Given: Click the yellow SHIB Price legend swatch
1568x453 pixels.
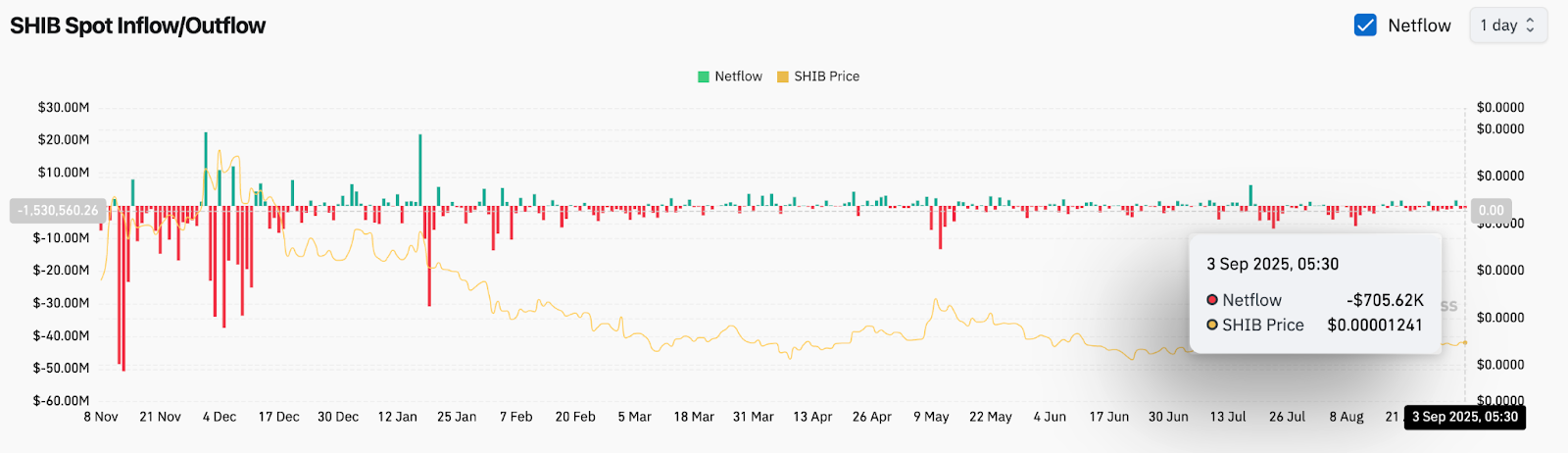Looking at the screenshot, I should [x=782, y=76].
